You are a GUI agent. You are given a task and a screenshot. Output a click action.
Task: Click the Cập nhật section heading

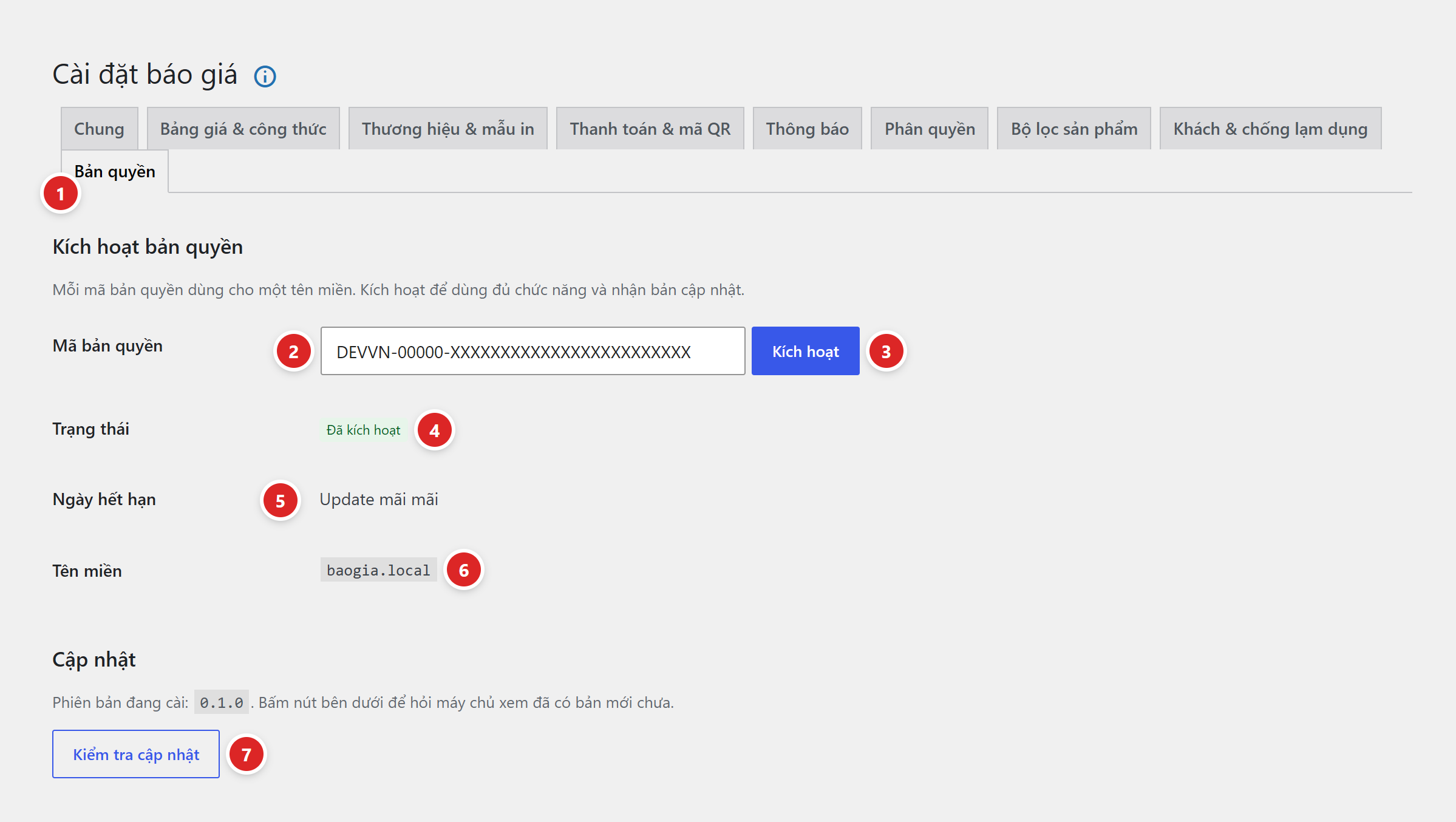(x=94, y=660)
